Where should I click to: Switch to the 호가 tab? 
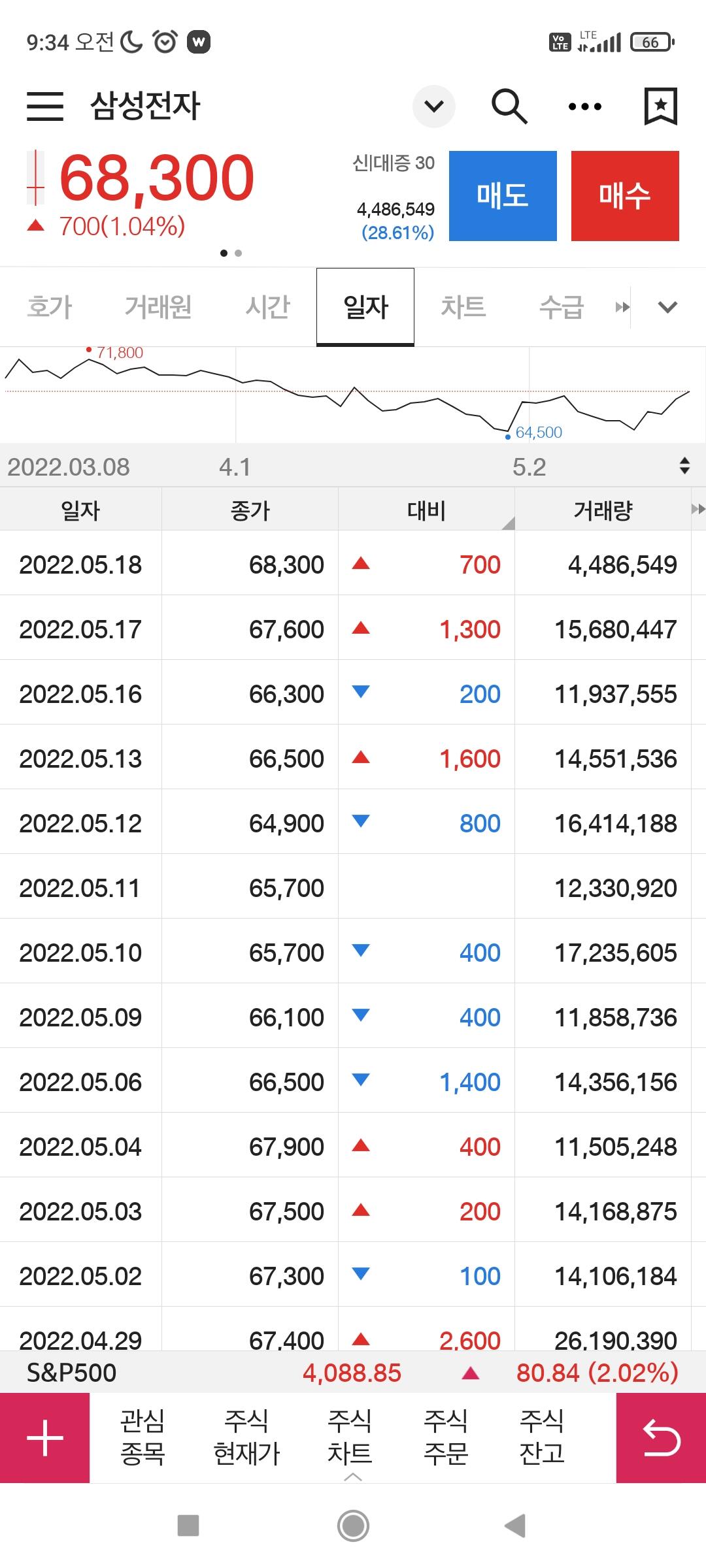tap(49, 306)
